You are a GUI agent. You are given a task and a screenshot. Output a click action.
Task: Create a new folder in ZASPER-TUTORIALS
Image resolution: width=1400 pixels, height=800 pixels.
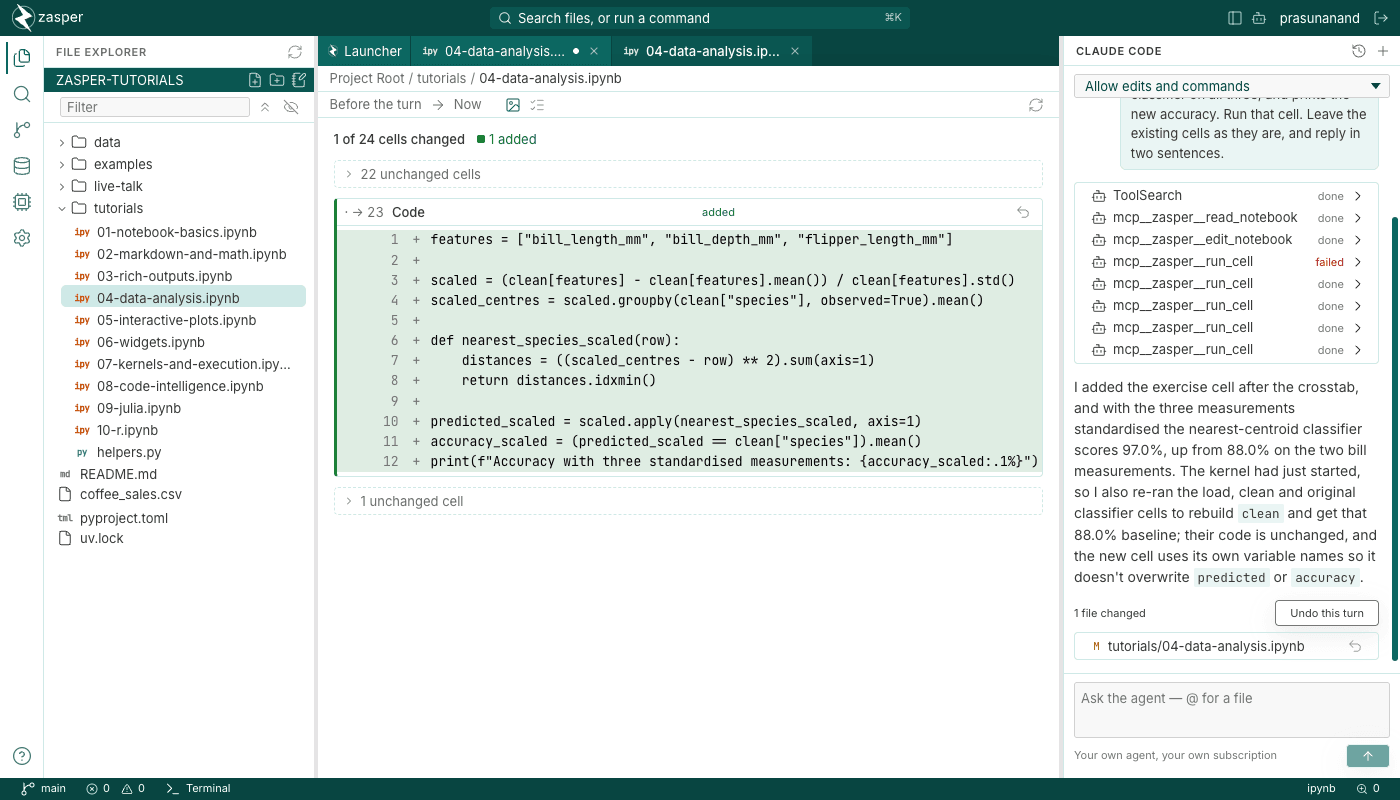pyautogui.click(x=277, y=80)
